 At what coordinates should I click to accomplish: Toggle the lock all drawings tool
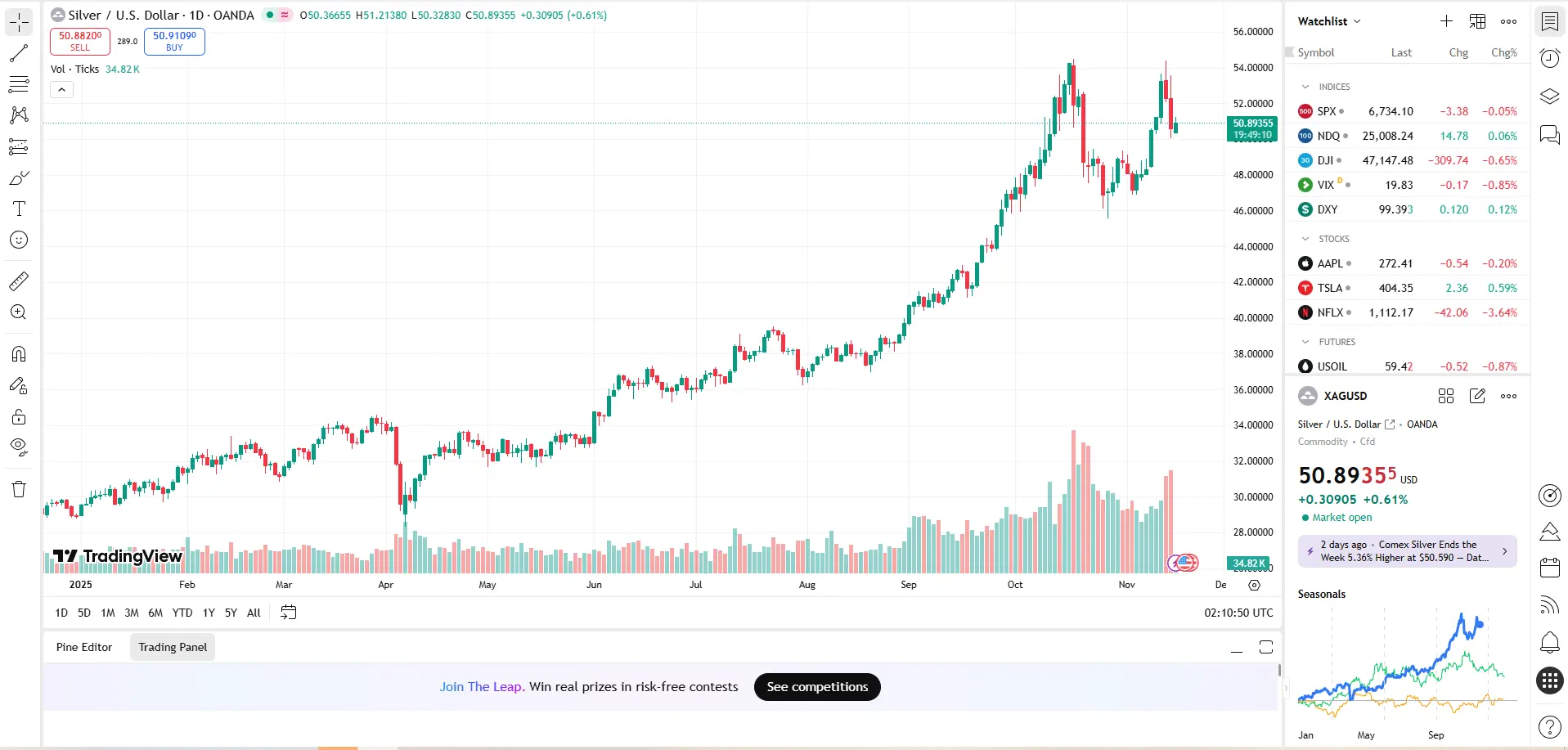point(19,417)
